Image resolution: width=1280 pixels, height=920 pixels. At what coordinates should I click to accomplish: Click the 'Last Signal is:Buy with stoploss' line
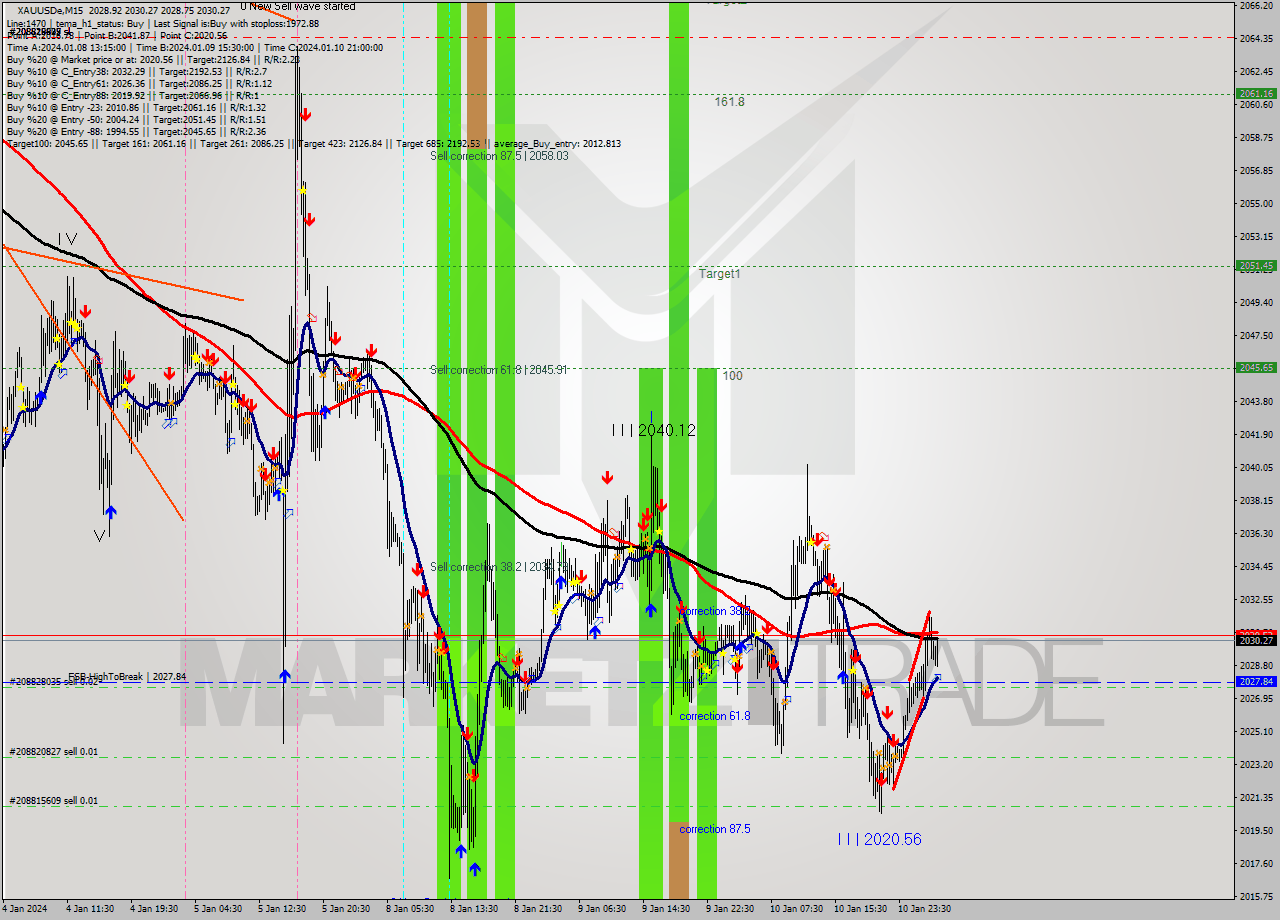(x=163, y=23)
